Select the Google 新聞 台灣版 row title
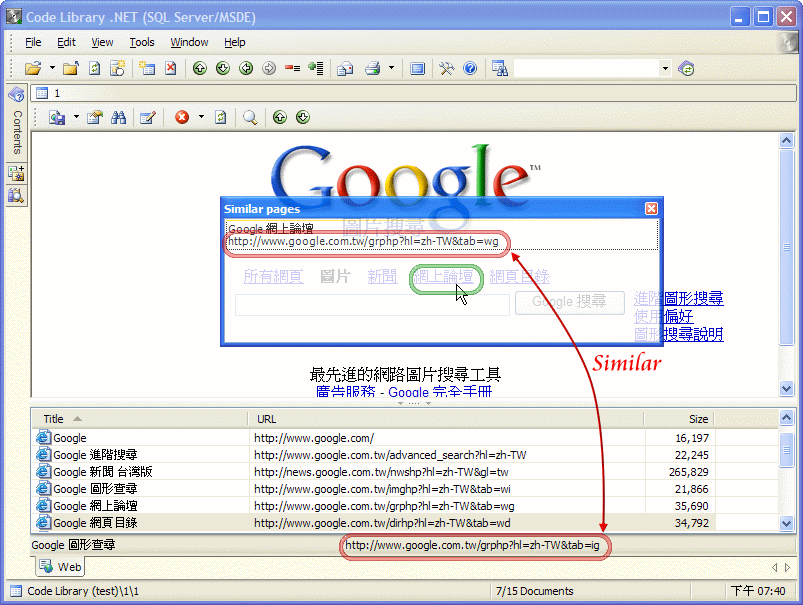Image resolution: width=803 pixels, height=605 pixels. point(103,472)
